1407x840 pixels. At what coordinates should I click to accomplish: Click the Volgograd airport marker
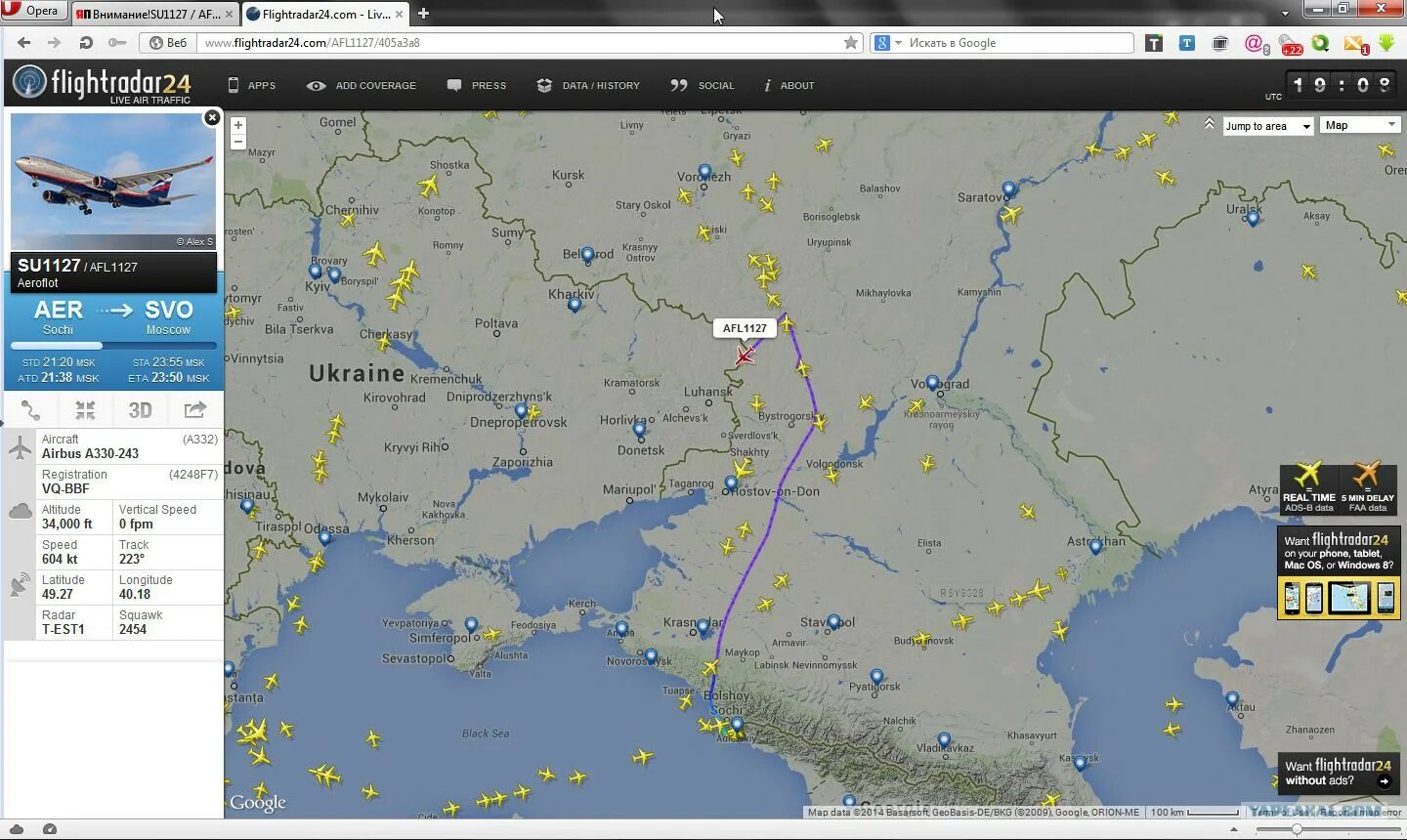click(x=932, y=383)
